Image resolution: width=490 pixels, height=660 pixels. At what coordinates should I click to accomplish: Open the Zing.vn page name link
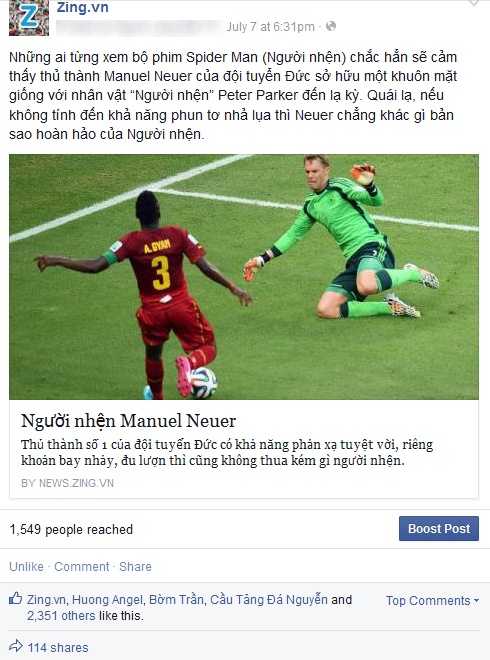tap(83, 7)
